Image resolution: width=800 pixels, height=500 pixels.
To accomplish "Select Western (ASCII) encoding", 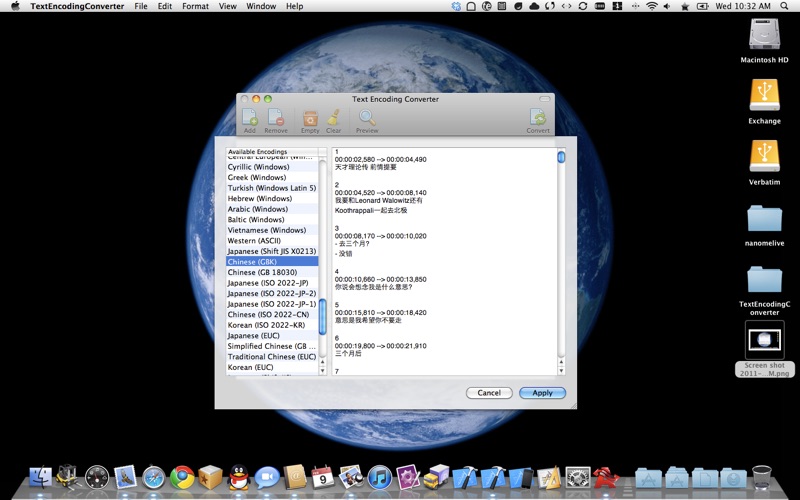I will (x=272, y=241).
